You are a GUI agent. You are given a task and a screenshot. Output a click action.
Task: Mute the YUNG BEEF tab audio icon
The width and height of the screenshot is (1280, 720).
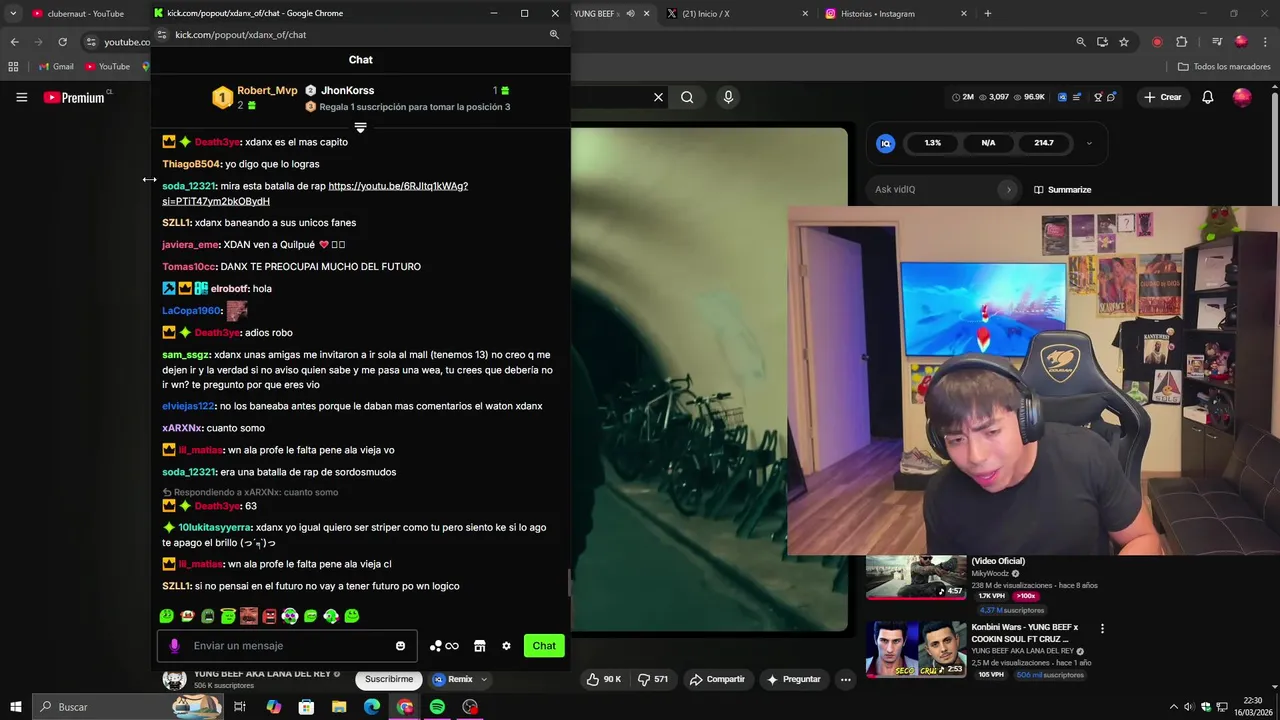pos(630,14)
